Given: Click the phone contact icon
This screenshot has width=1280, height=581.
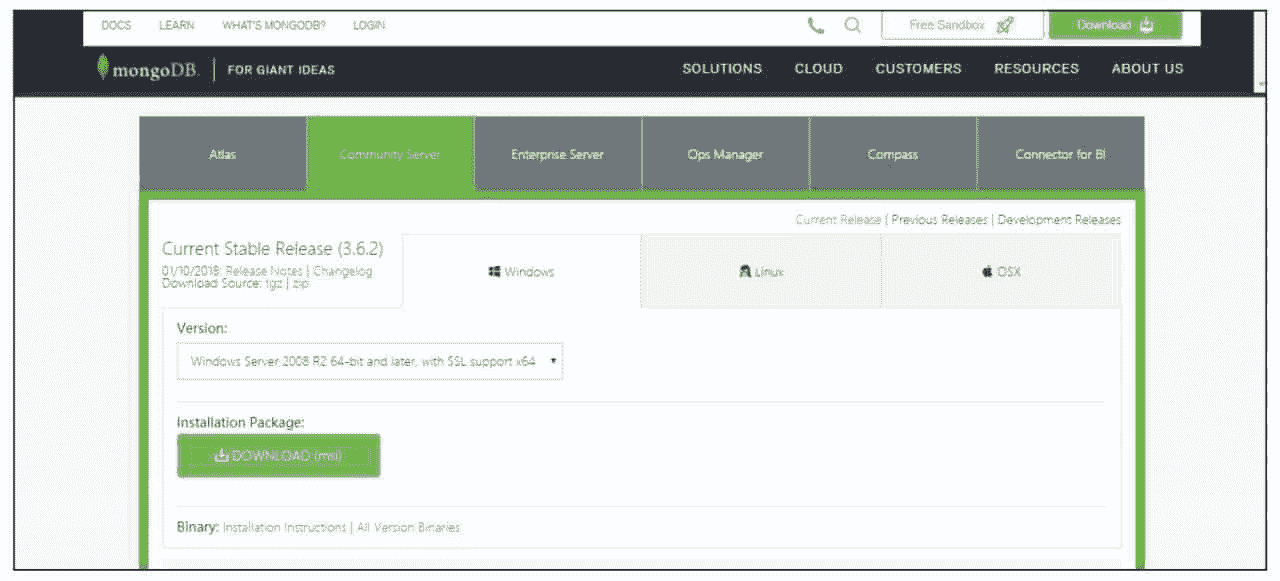Looking at the screenshot, I should pos(816,26).
